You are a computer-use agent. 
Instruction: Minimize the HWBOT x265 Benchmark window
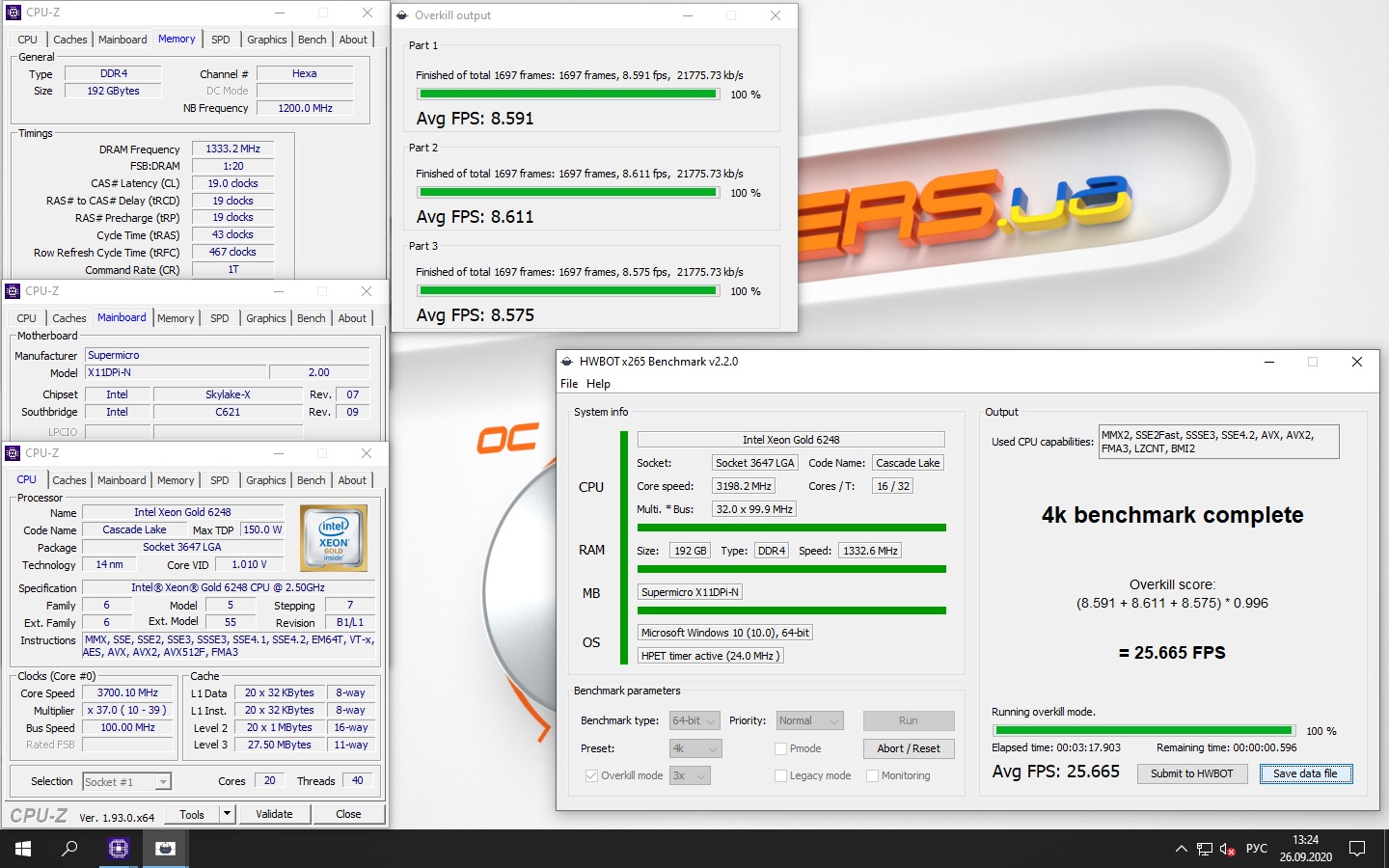(1269, 362)
